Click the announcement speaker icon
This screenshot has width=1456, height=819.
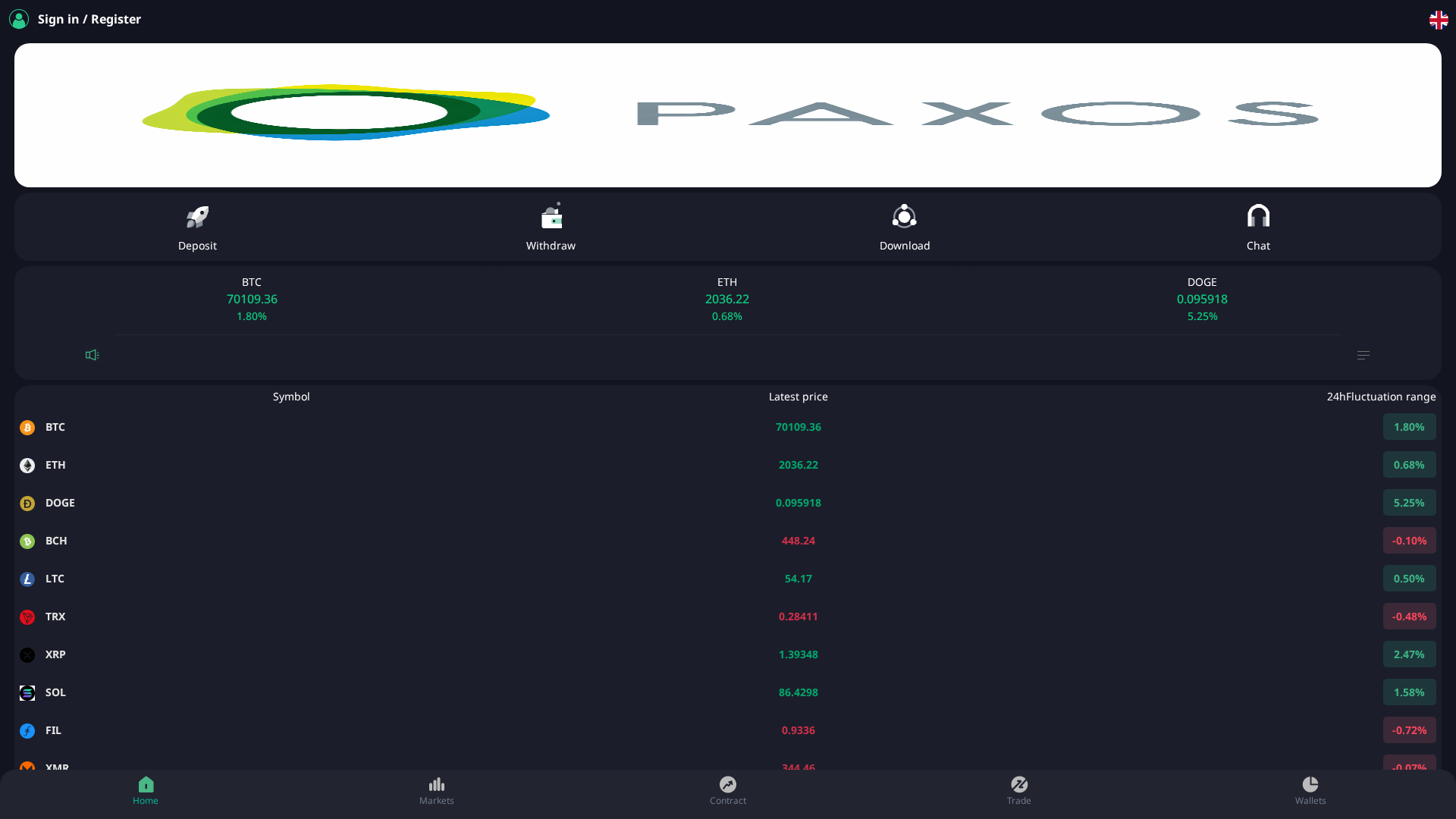pyautogui.click(x=92, y=354)
